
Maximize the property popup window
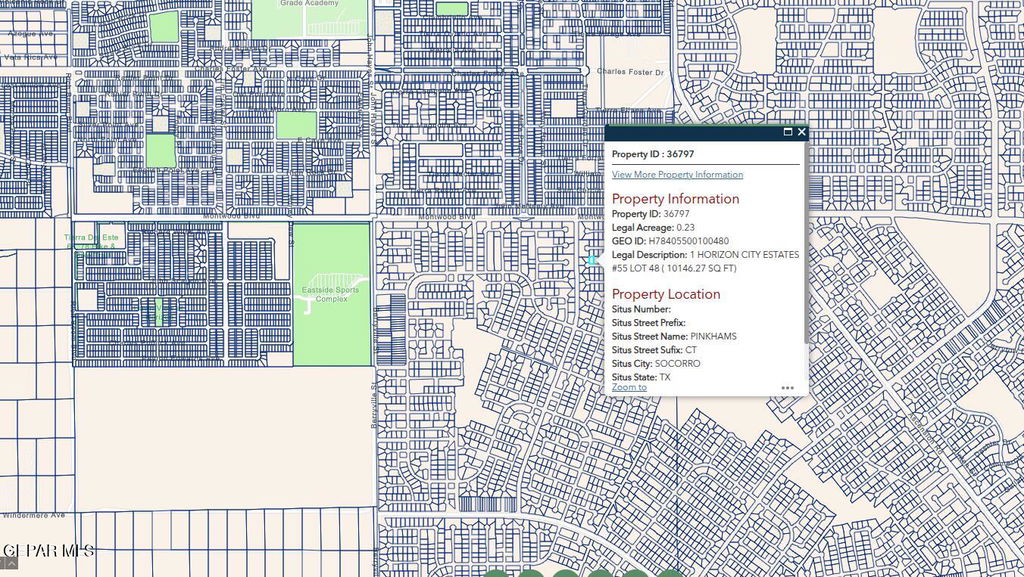787,132
